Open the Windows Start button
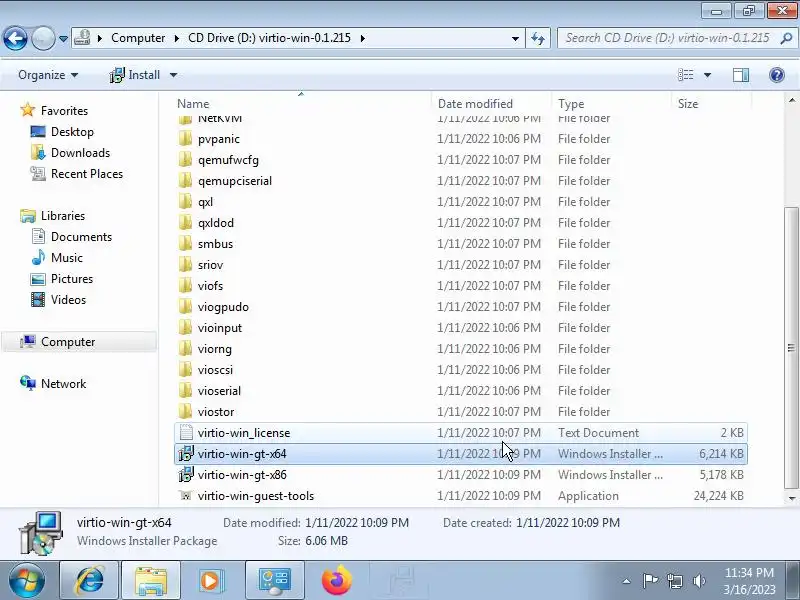 click(27, 580)
